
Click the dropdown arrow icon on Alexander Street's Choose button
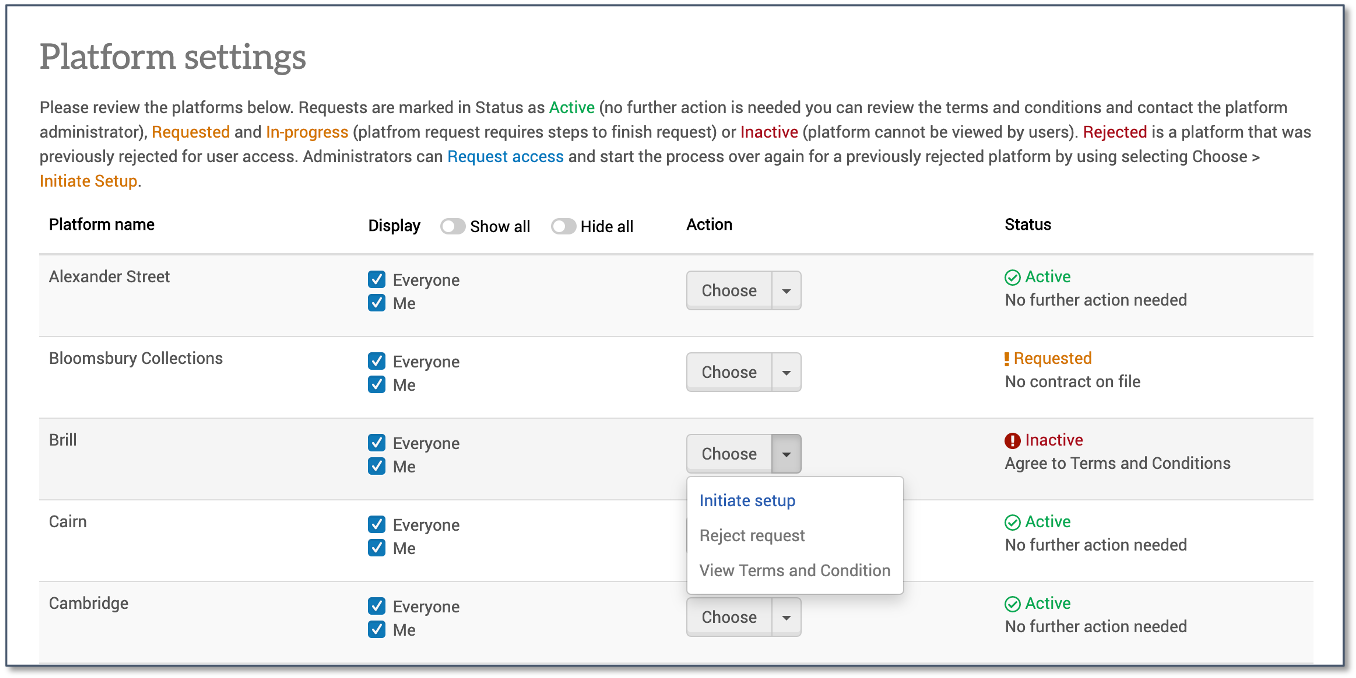click(x=787, y=290)
